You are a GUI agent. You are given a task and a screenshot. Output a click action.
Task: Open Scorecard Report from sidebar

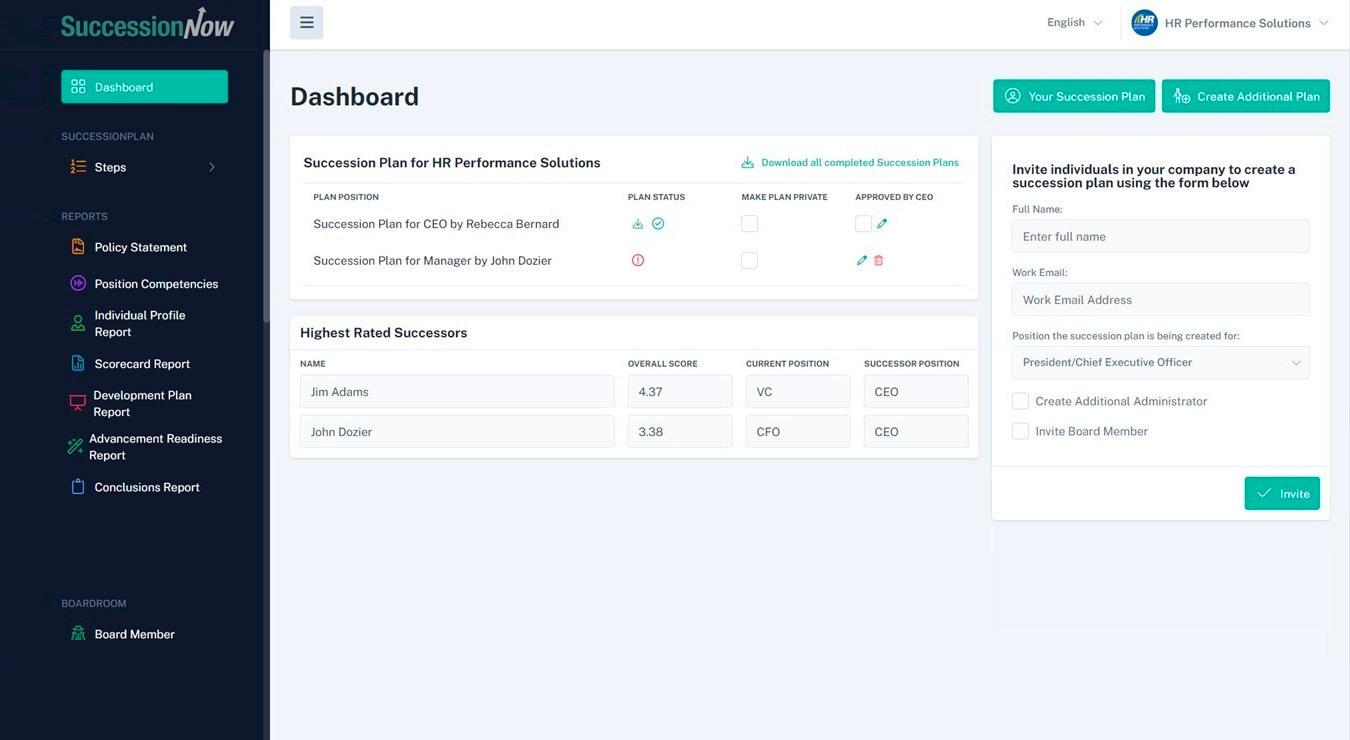142,364
